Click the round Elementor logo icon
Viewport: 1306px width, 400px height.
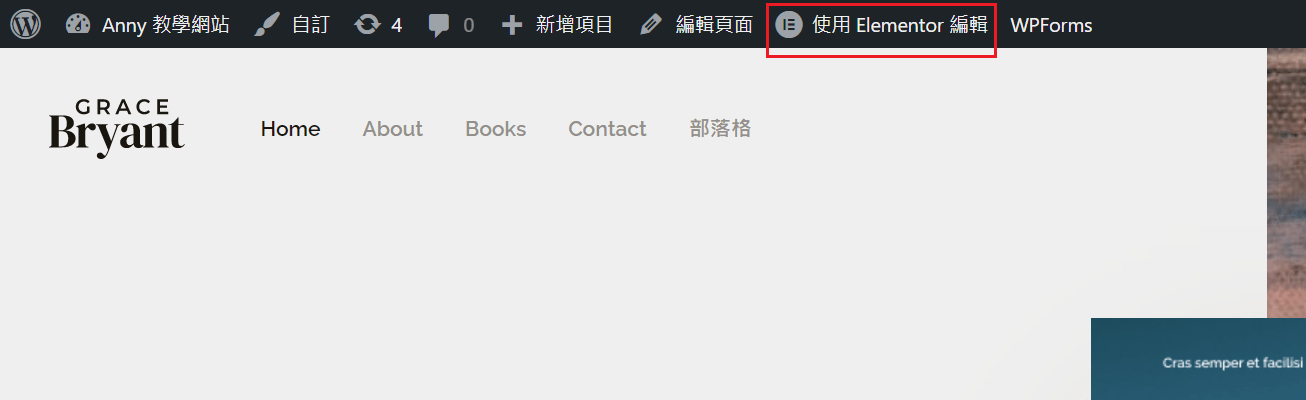790,24
